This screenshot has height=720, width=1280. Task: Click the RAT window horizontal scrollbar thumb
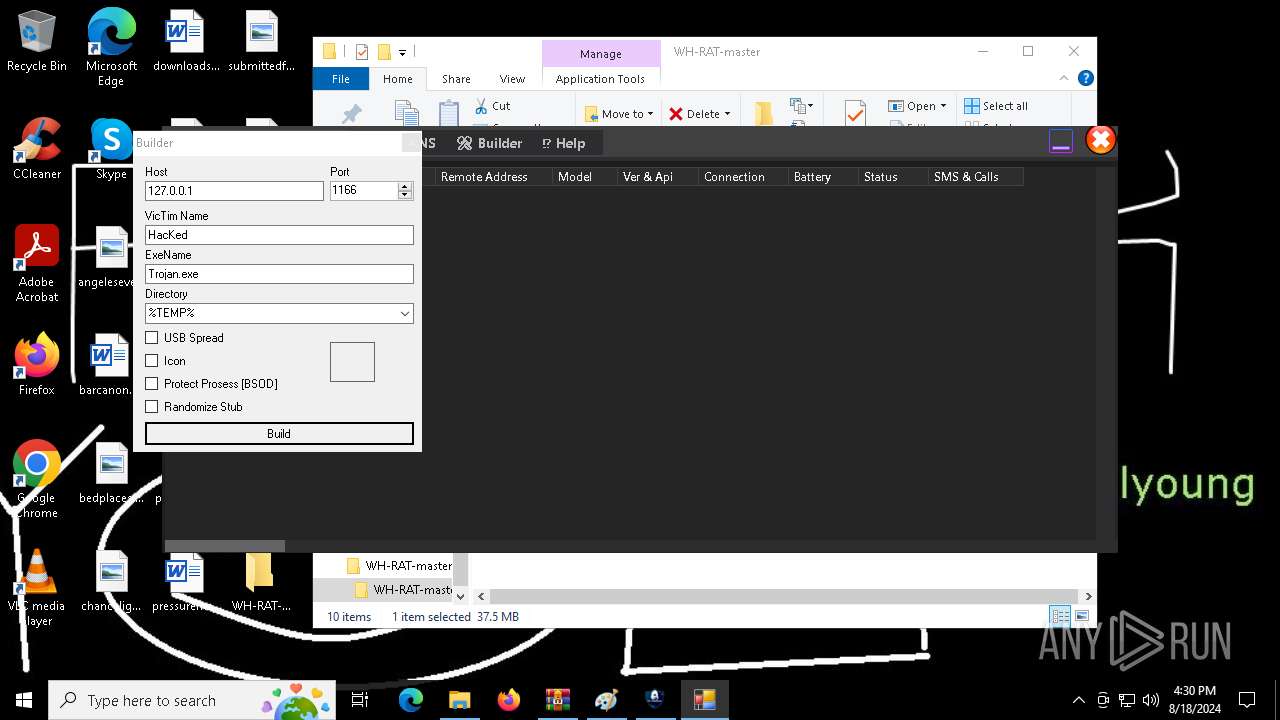point(225,546)
